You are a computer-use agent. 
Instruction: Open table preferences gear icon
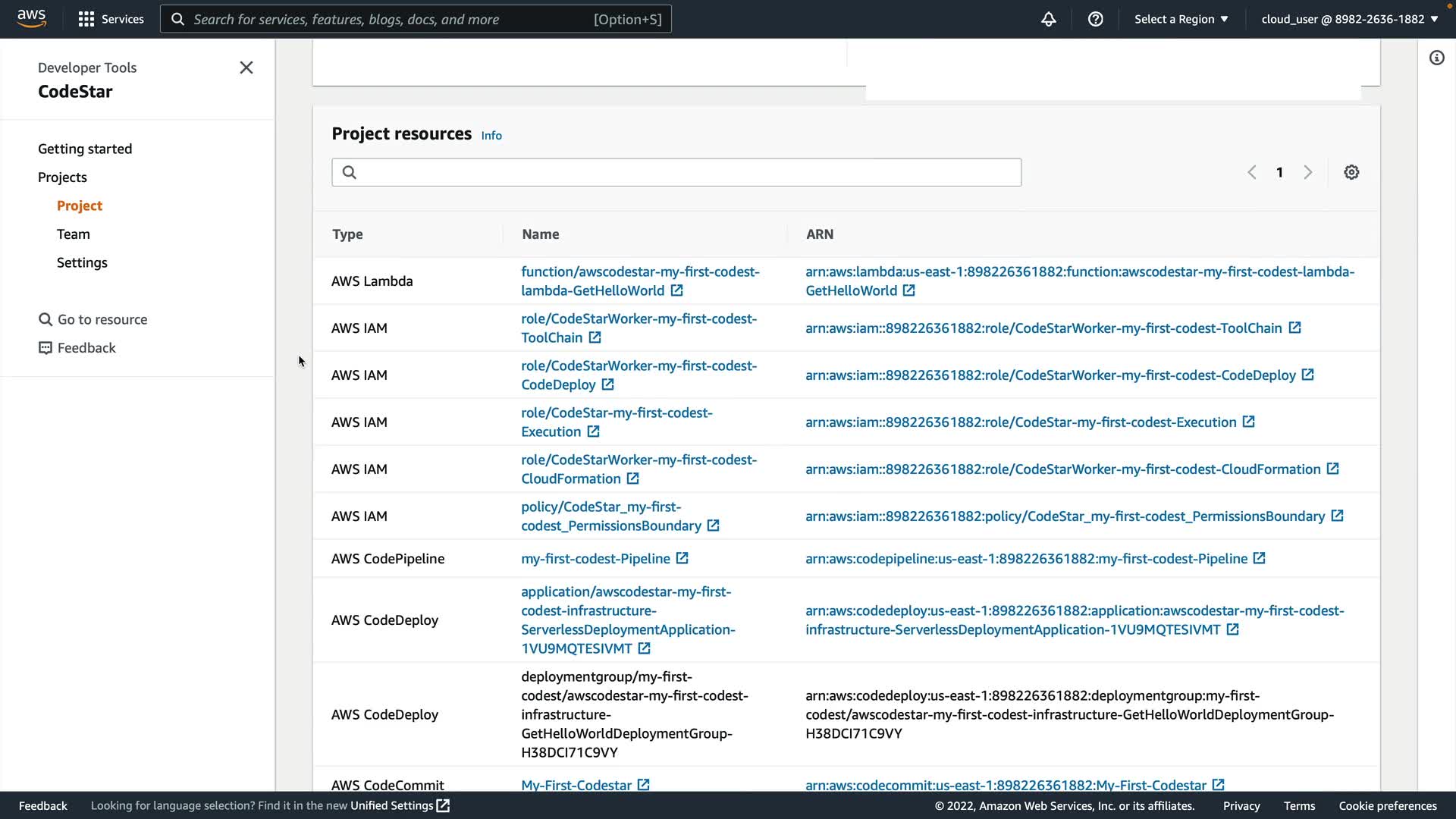tap(1351, 173)
